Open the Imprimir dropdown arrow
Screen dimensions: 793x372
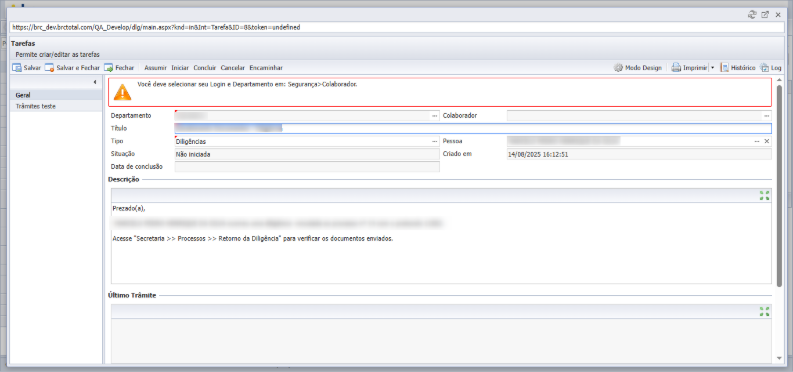[712, 68]
